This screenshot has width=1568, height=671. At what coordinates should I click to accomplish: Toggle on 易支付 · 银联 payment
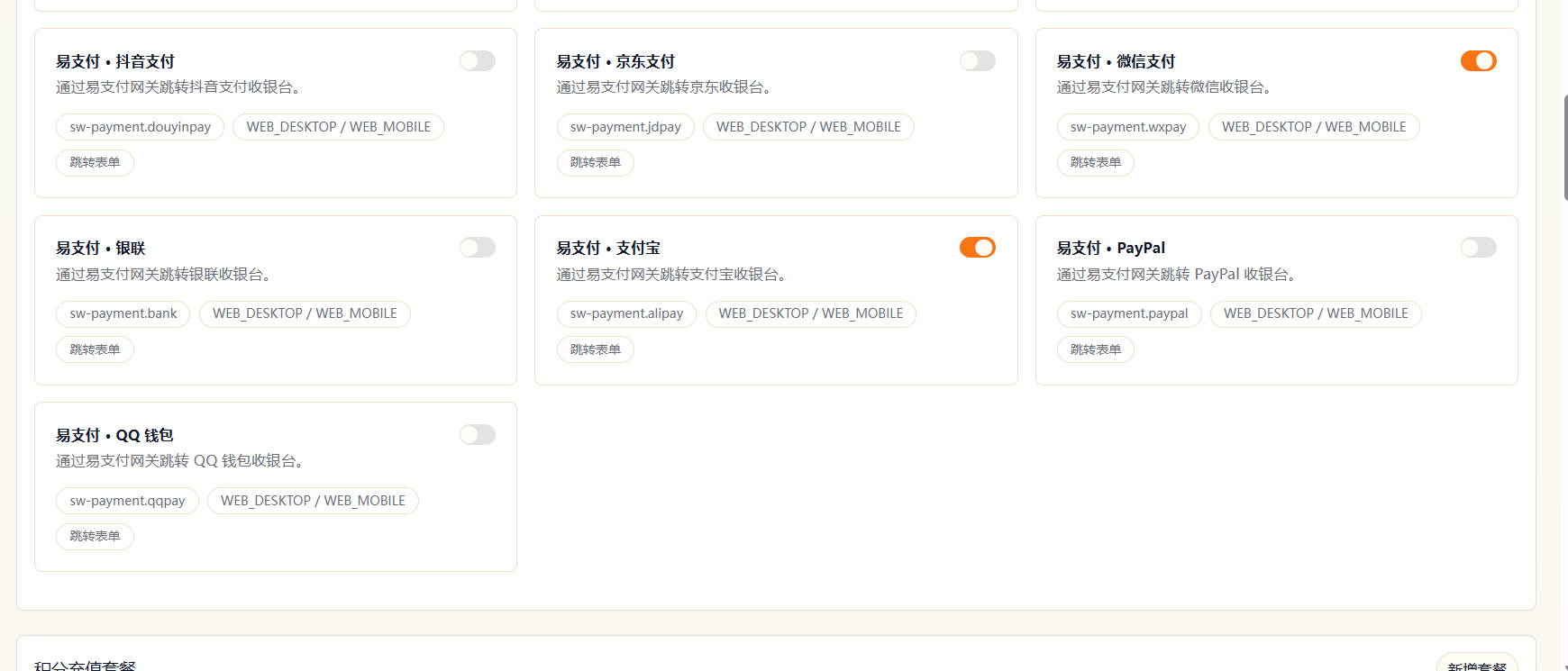click(x=478, y=247)
